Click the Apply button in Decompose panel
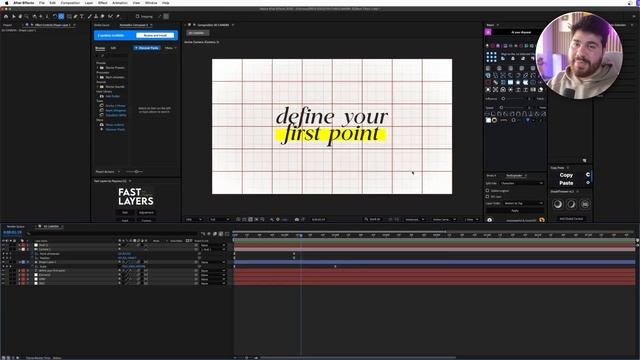Screen dimensions: 640x360 (515, 211)
